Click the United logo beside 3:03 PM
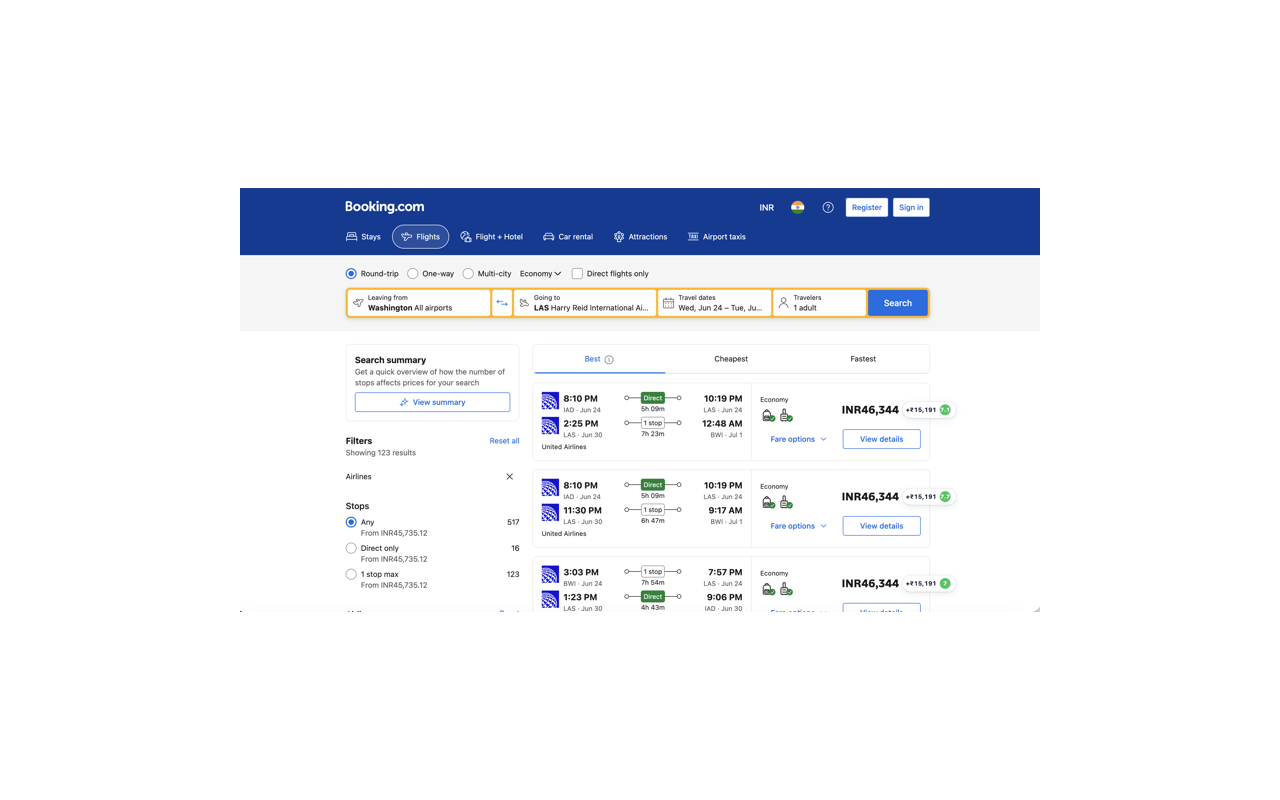Viewport: 1280px width, 800px height. pyautogui.click(x=550, y=574)
